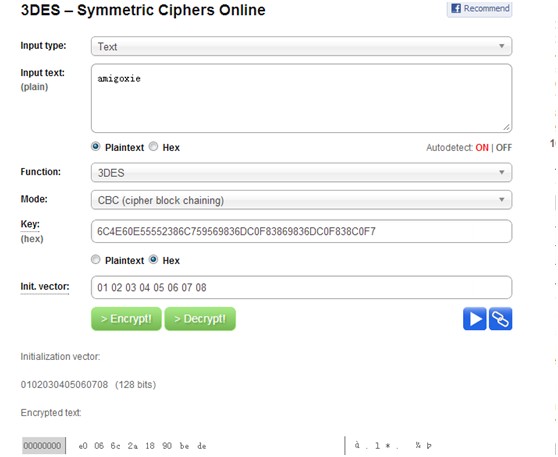Select Hex radio for the key
The image size is (558, 457).
(x=153, y=259)
